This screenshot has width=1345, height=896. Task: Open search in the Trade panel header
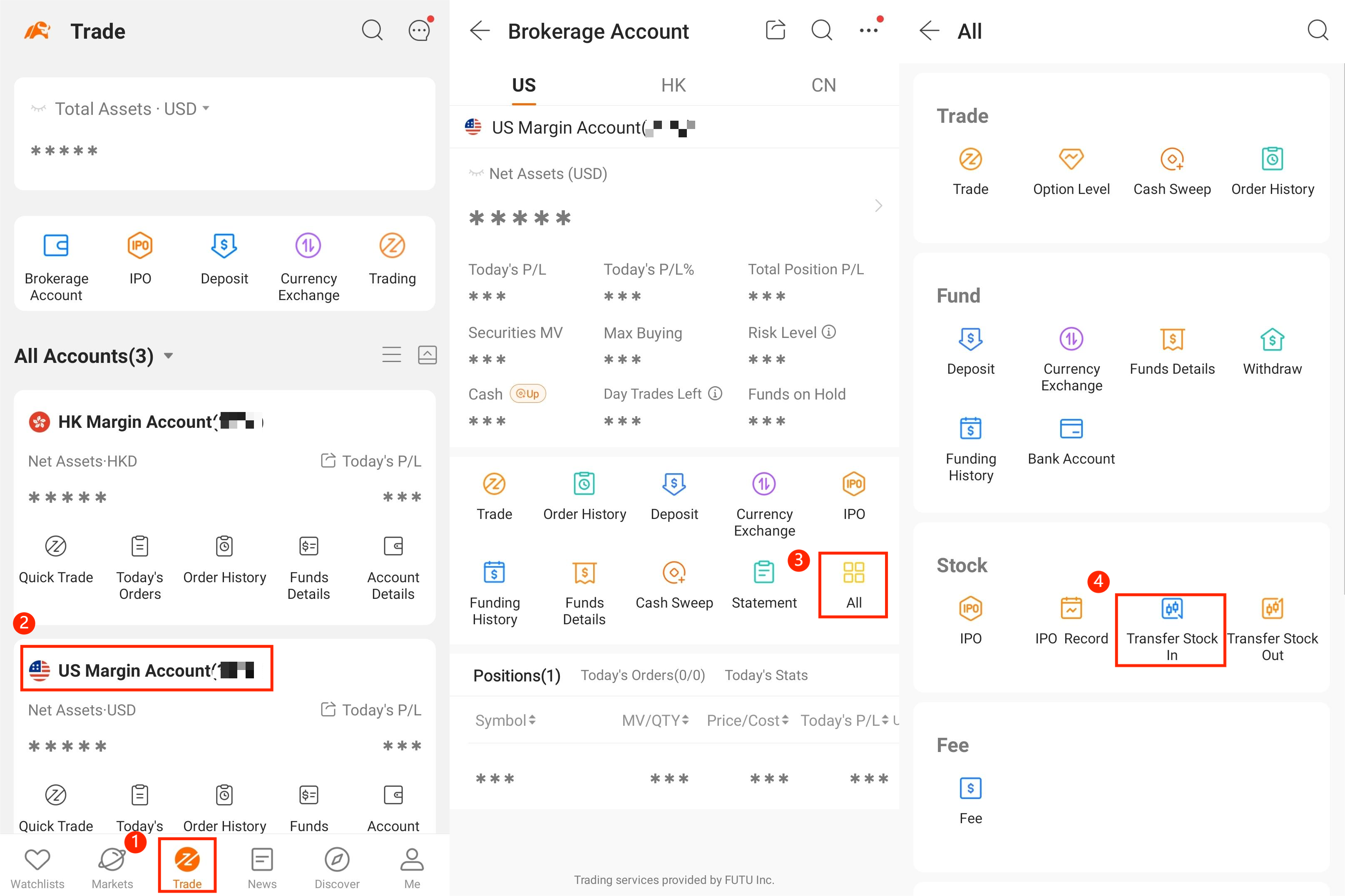click(372, 30)
